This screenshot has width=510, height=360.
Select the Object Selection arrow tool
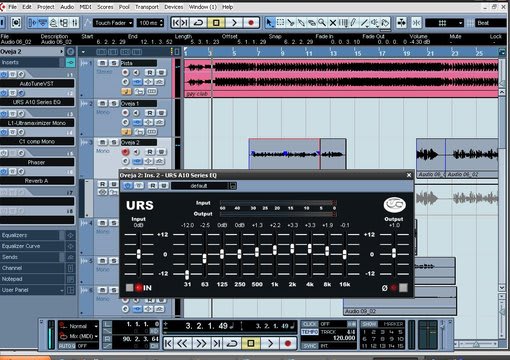(x=269, y=23)
